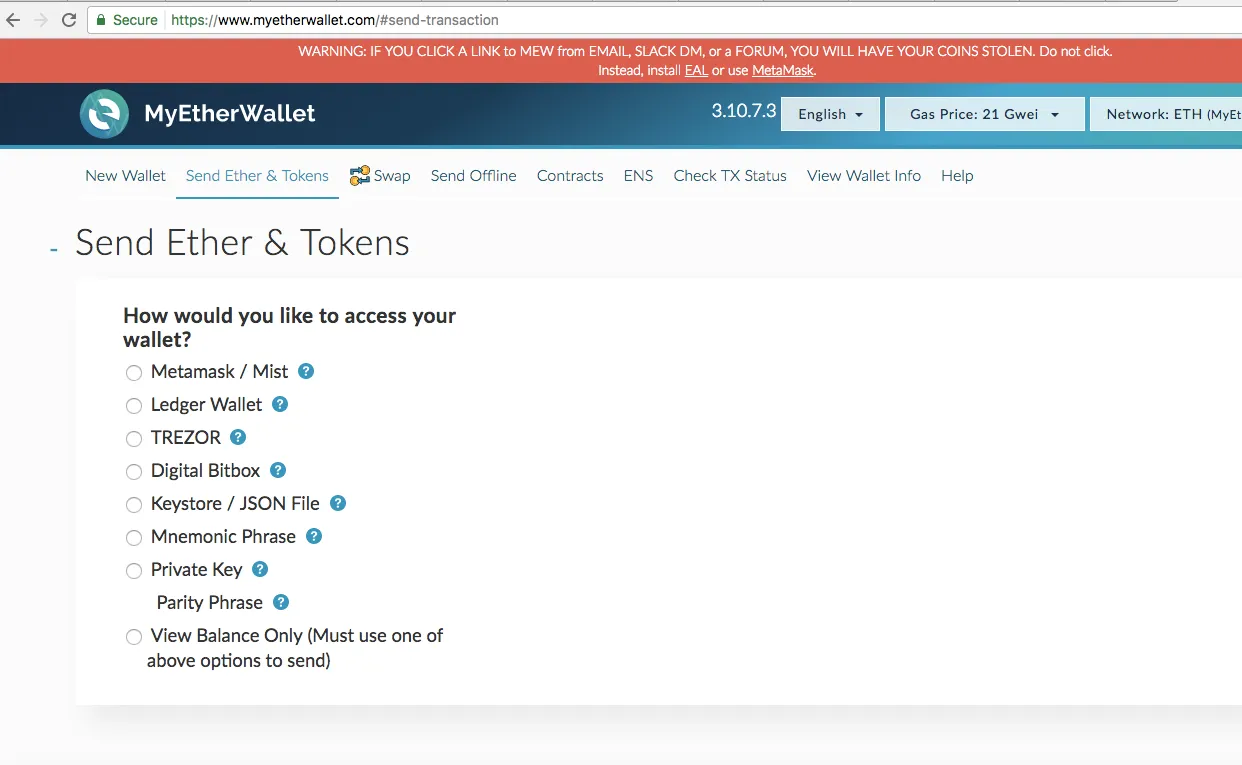This screenshot has width=1242, height=765.
Task: Click the browser back arrow
Action: click(x=13, y=20)
